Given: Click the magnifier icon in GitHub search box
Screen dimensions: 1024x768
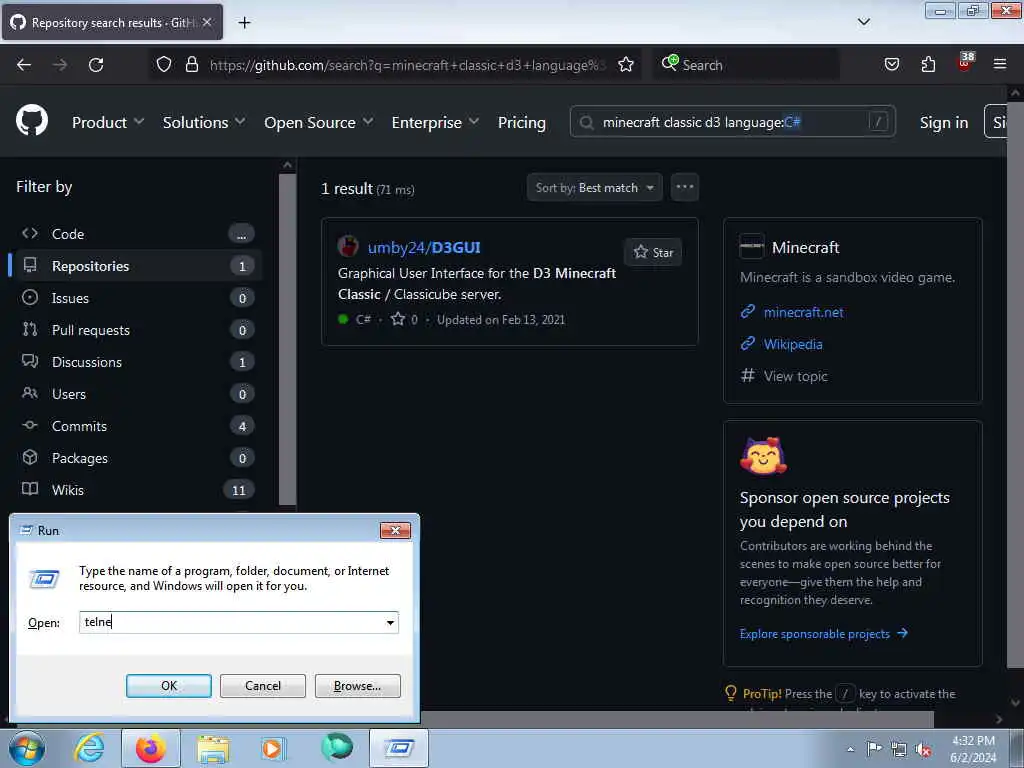Looking at the screenshot, I should click(x=586, y=122).
